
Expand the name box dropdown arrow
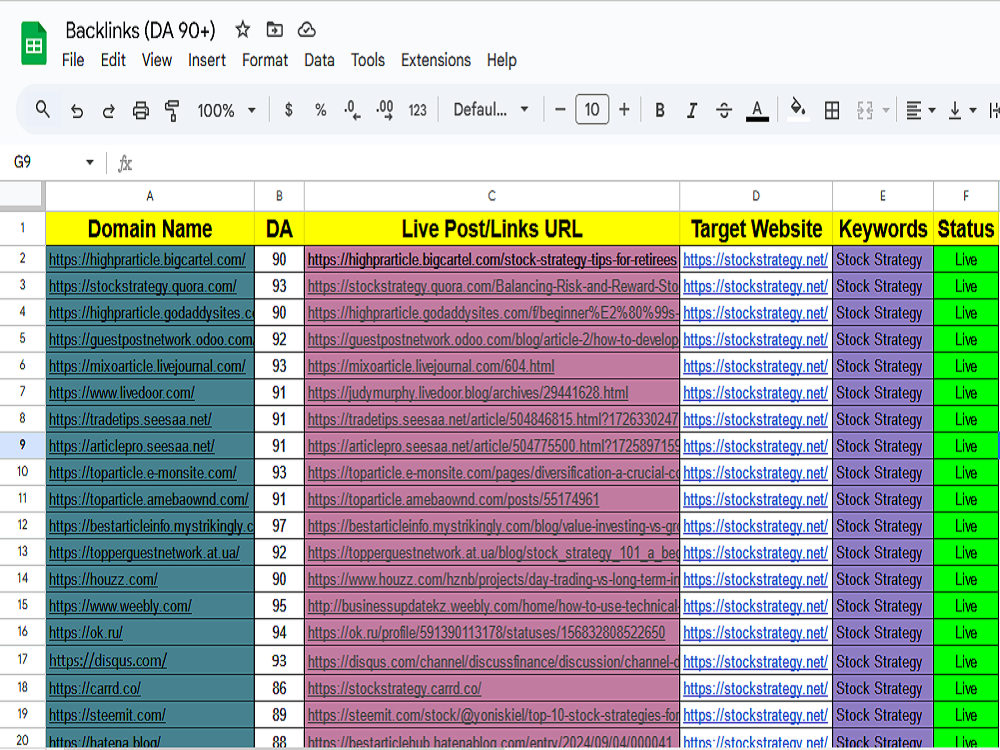pyautogui.click(x=89, y=162)
